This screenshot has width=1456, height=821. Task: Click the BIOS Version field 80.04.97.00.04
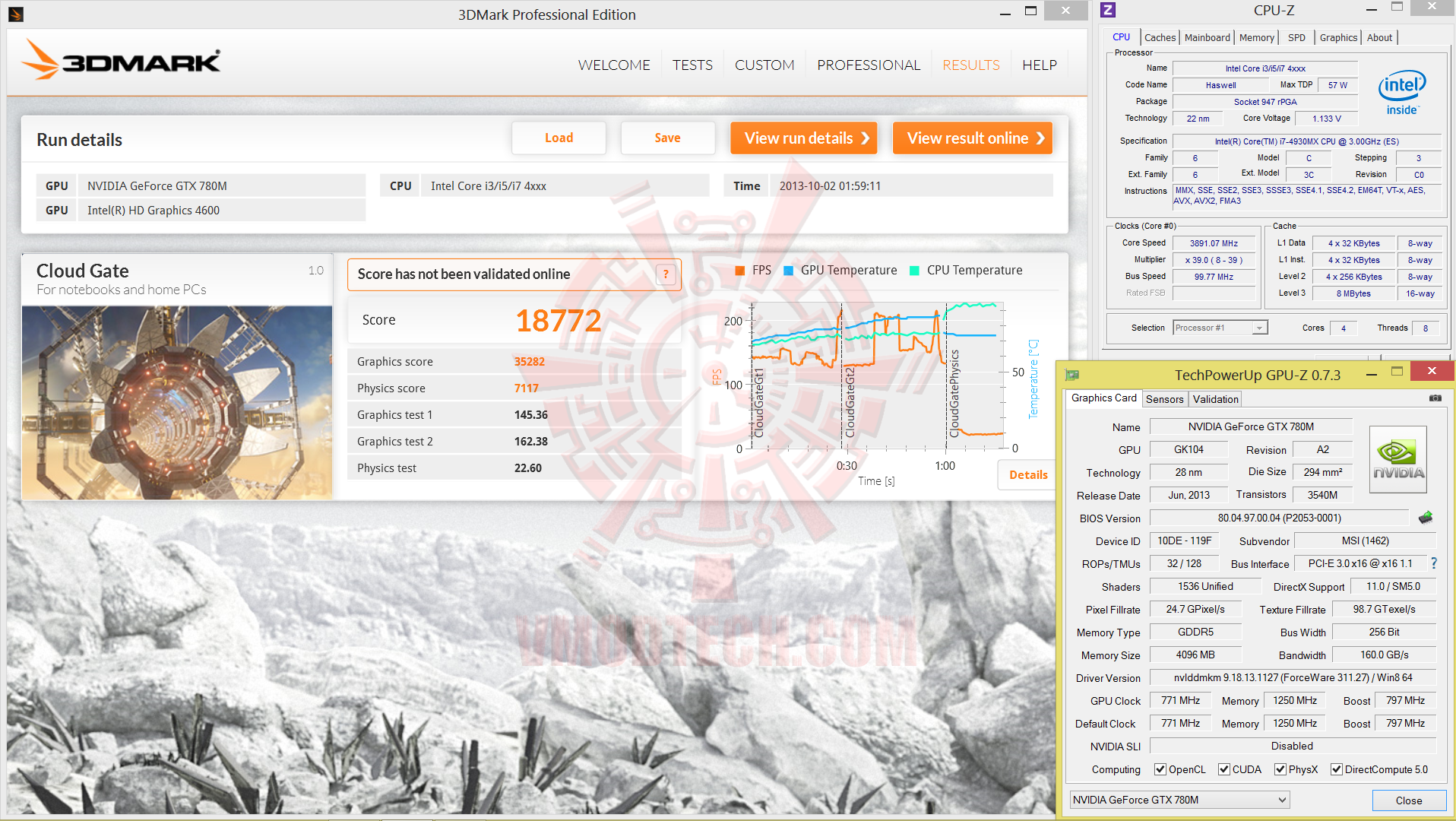(x=1279, y=518)
